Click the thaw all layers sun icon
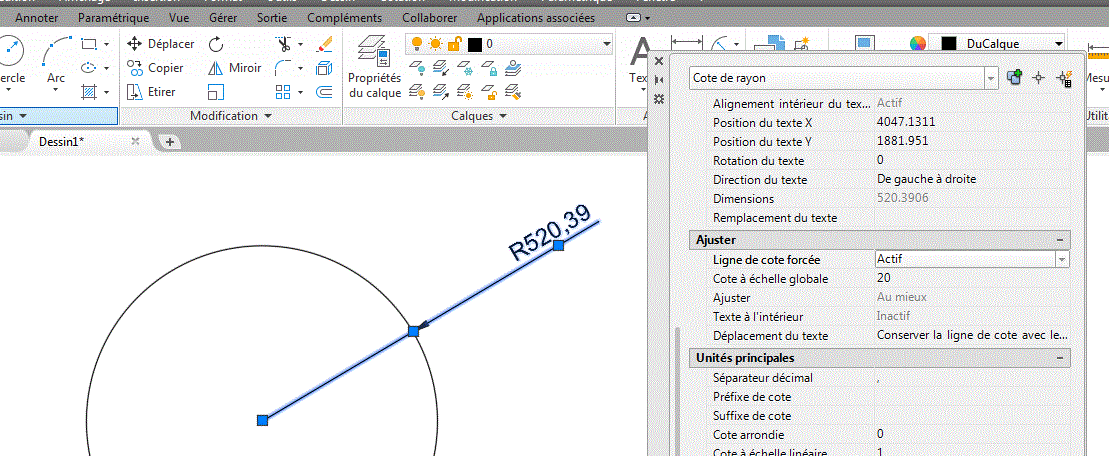 (465, 92)
